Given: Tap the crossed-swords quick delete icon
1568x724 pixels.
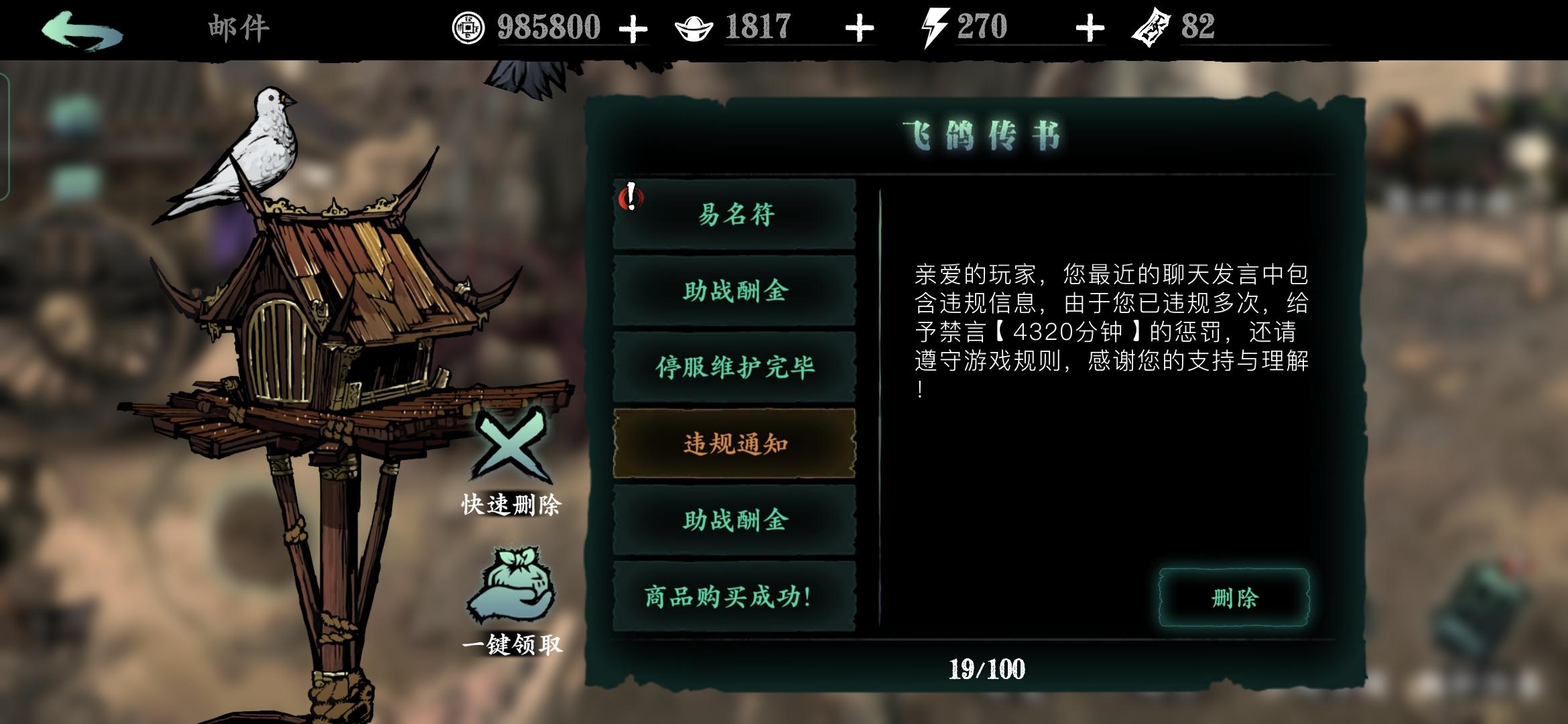Looking at the screenshot, I should [511, 445].
